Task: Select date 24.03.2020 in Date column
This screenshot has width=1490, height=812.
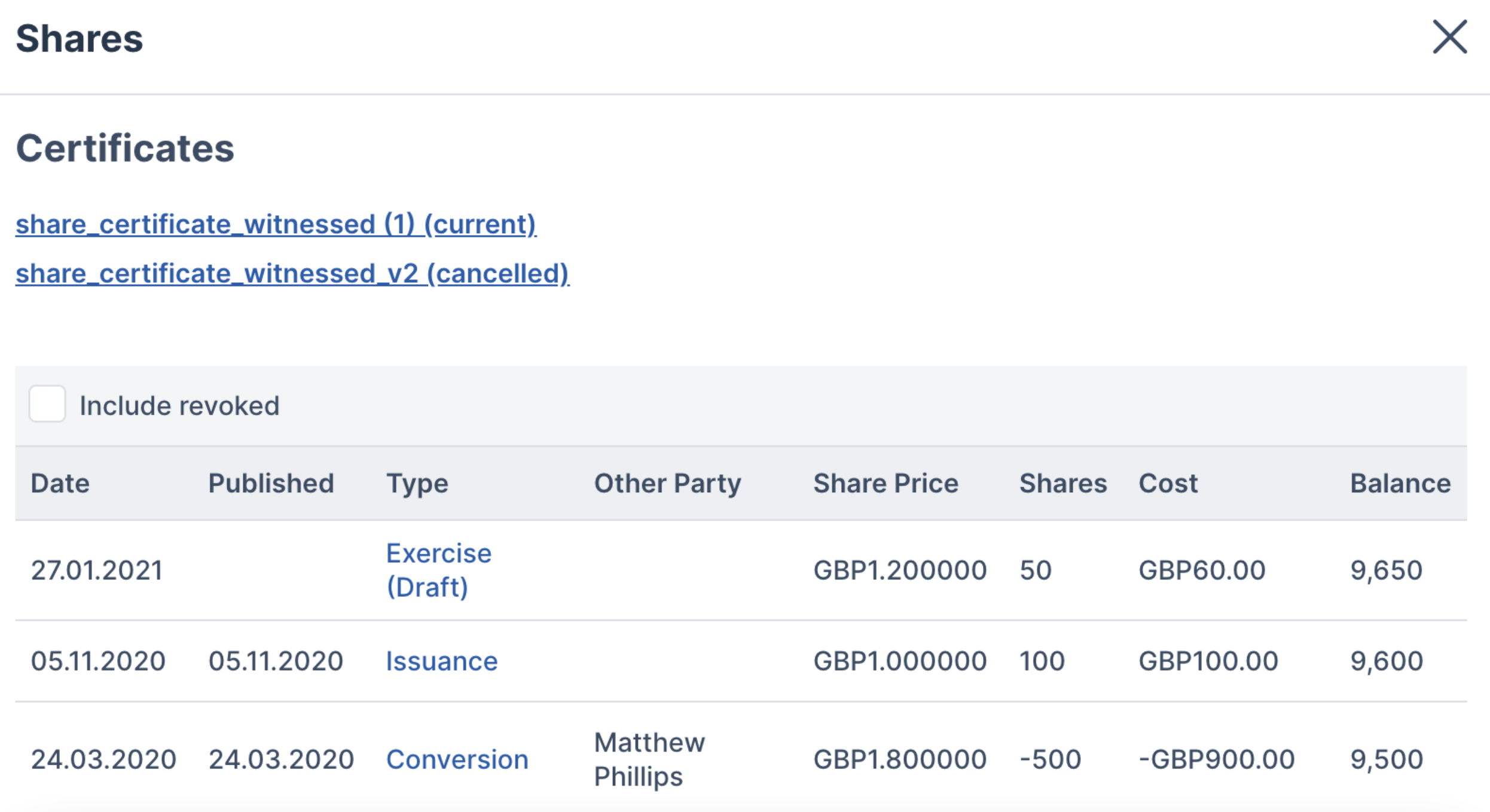Action: point(103,759)
